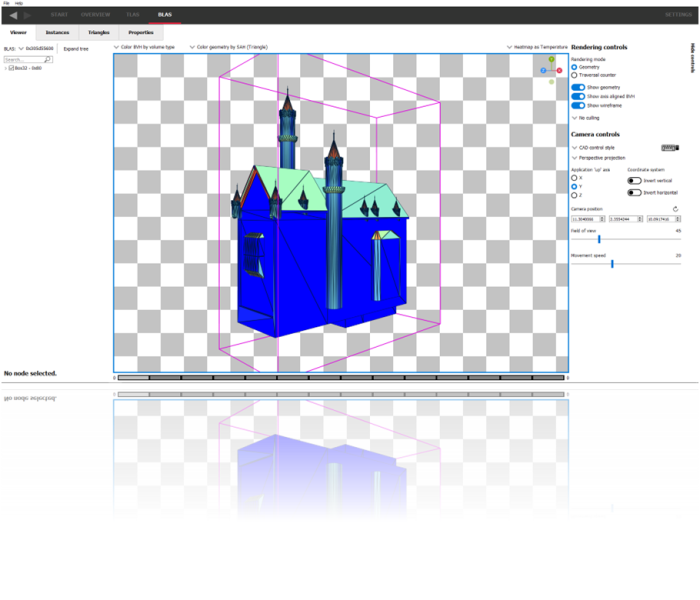Click the Field of view slider handle

coord(598,239)
